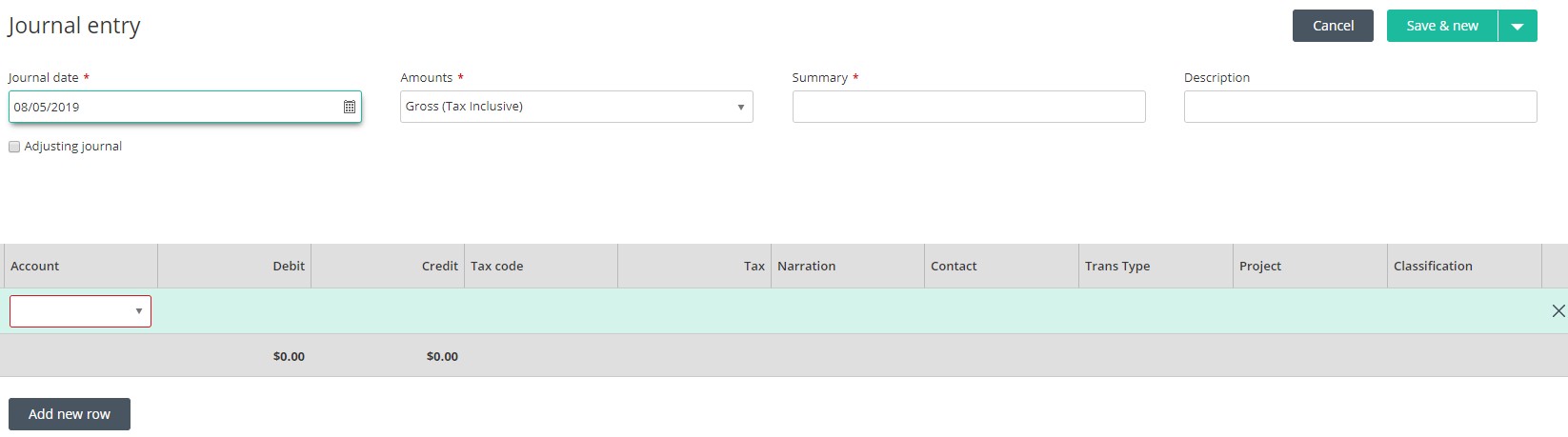Cancel the journal entry

point(1332,27)
